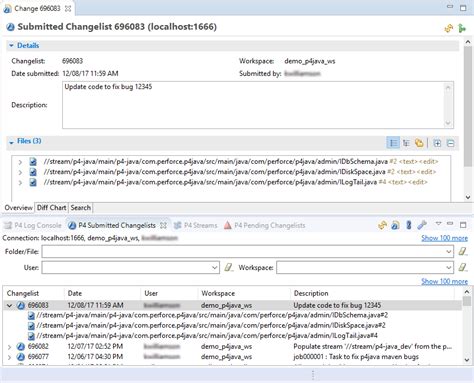Click the changelist icon for 696077
Viewport: 474px width, 383px height.
(x=21, y=357)
